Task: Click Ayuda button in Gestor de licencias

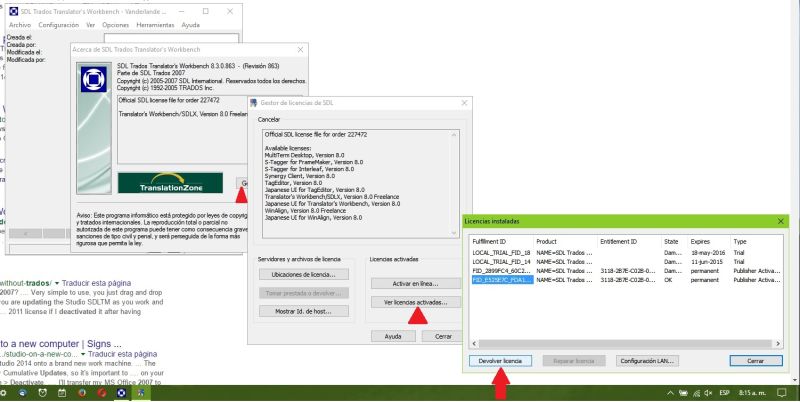Action: (393, 337)
